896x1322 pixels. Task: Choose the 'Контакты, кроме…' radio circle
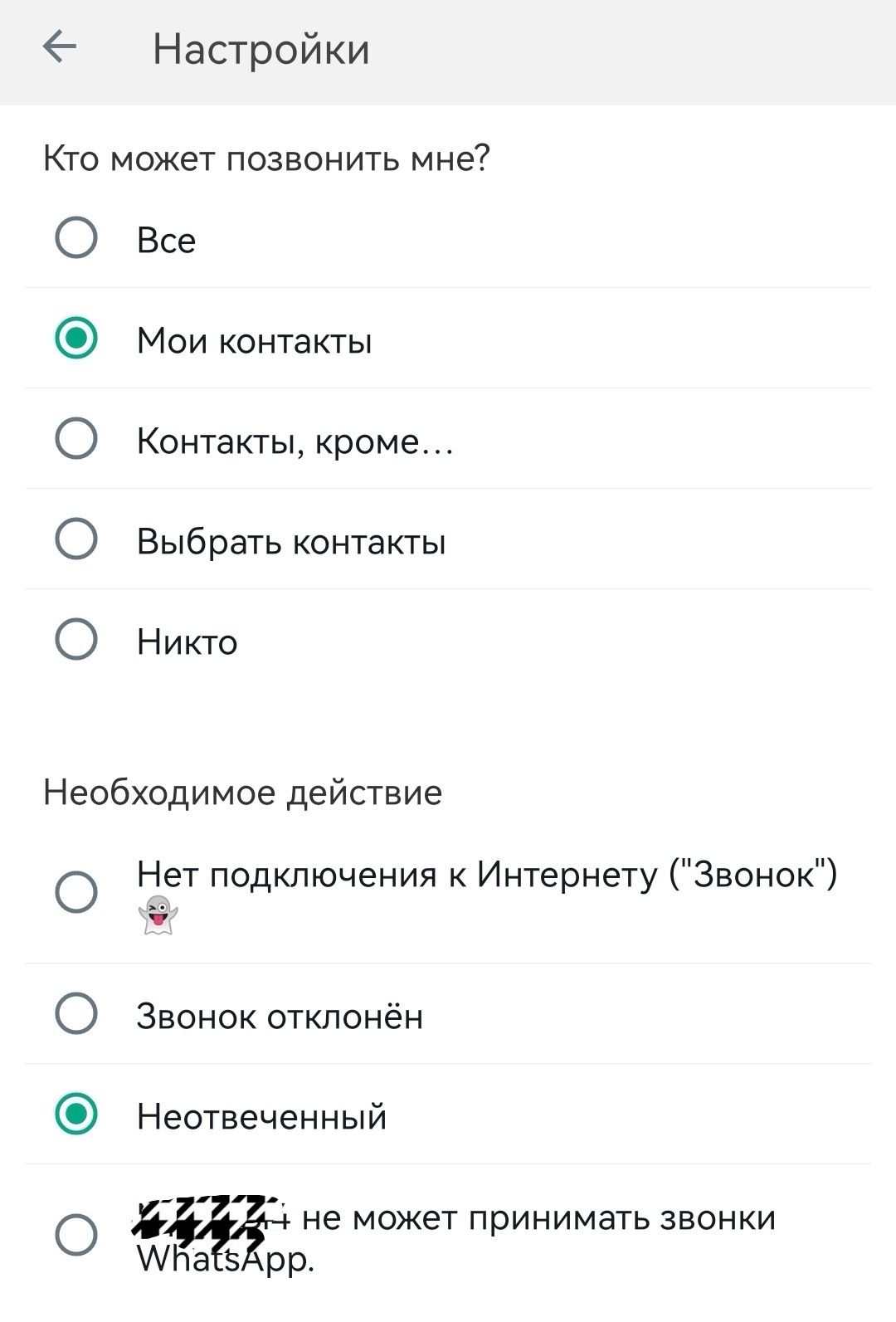click(x=76, y=438)
